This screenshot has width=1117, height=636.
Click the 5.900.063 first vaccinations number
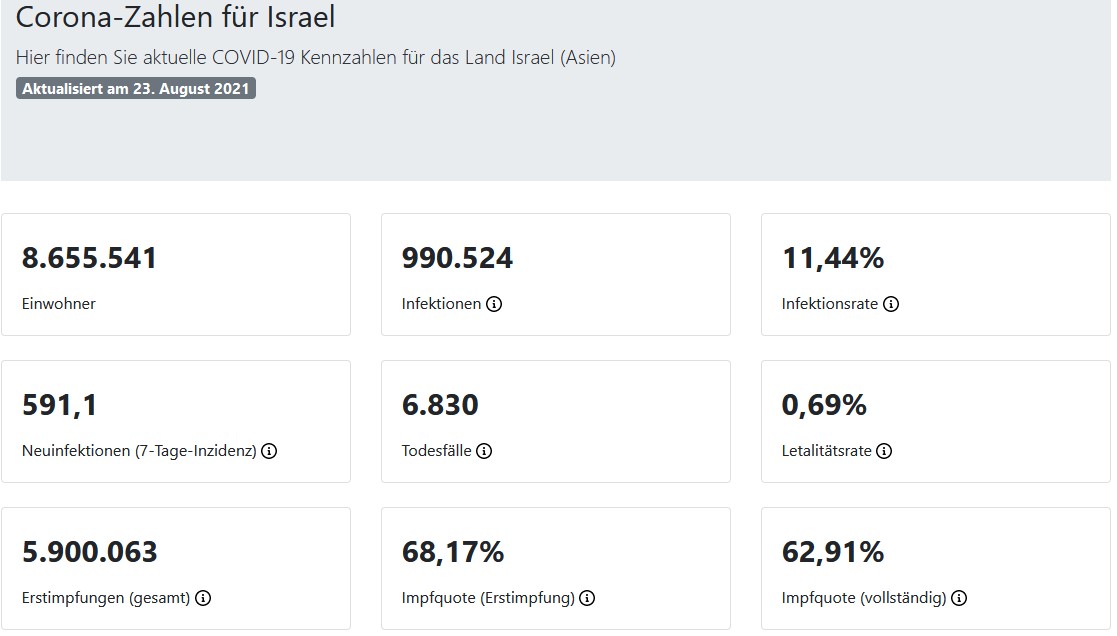point(90,552)
